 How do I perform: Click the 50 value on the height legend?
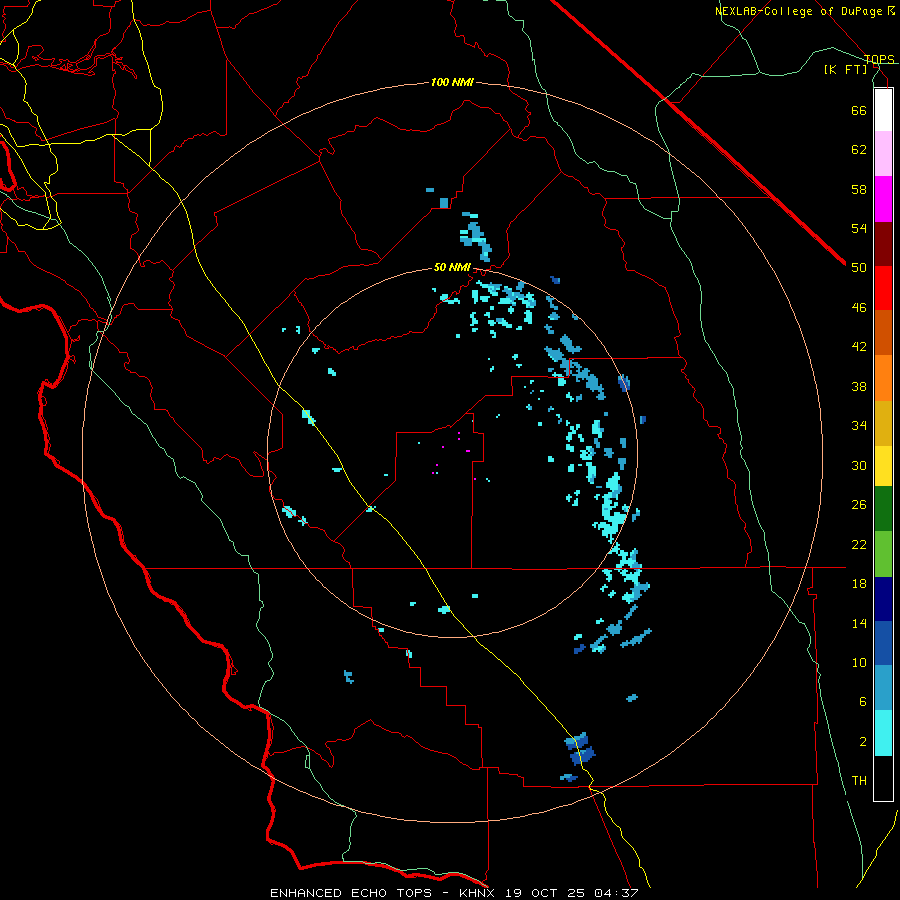pyautogui.click(x=859, y=268)
